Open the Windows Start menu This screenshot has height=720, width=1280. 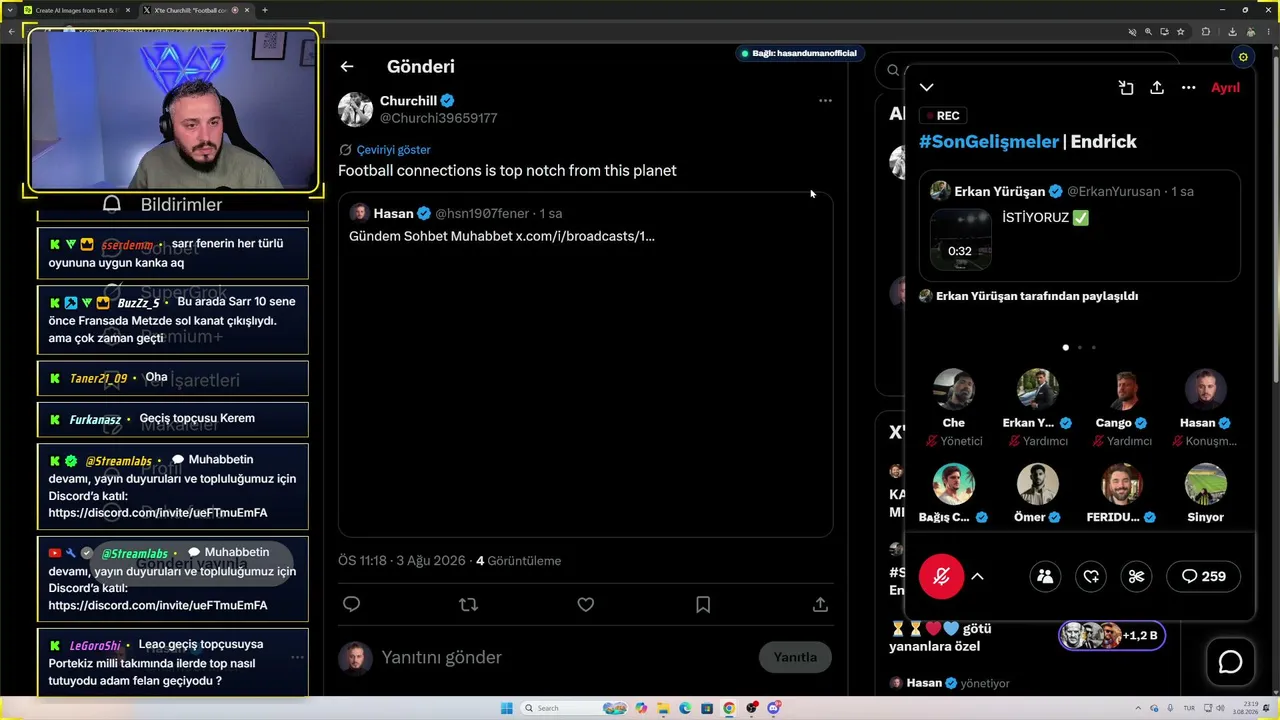pyautogui.click(x=507, y=708)
